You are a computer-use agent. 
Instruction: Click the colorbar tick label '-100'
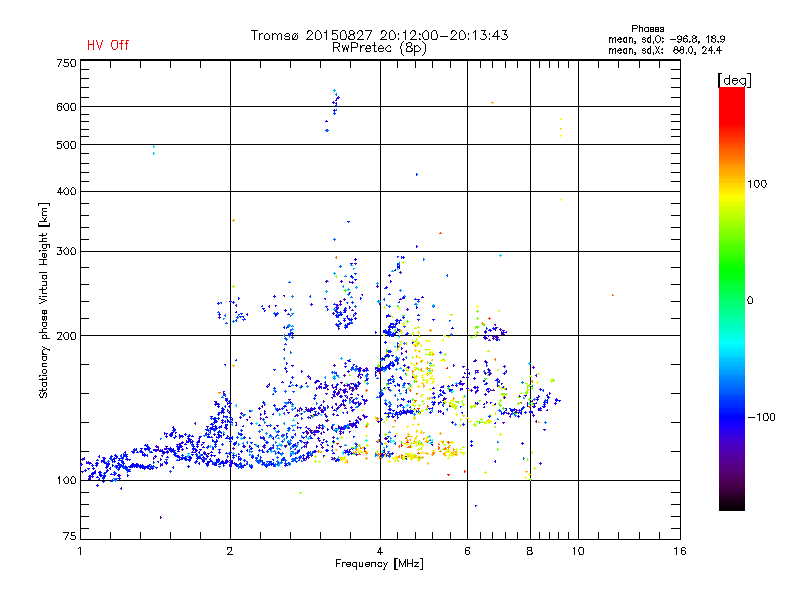click(761, 417)
